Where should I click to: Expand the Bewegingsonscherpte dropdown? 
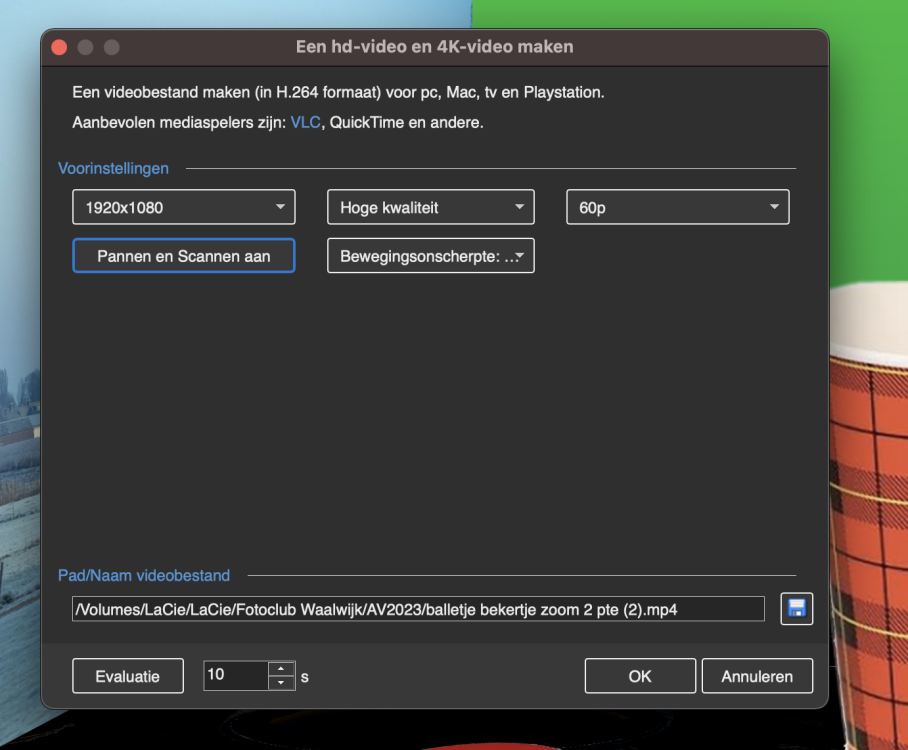[x=431, y=256]
